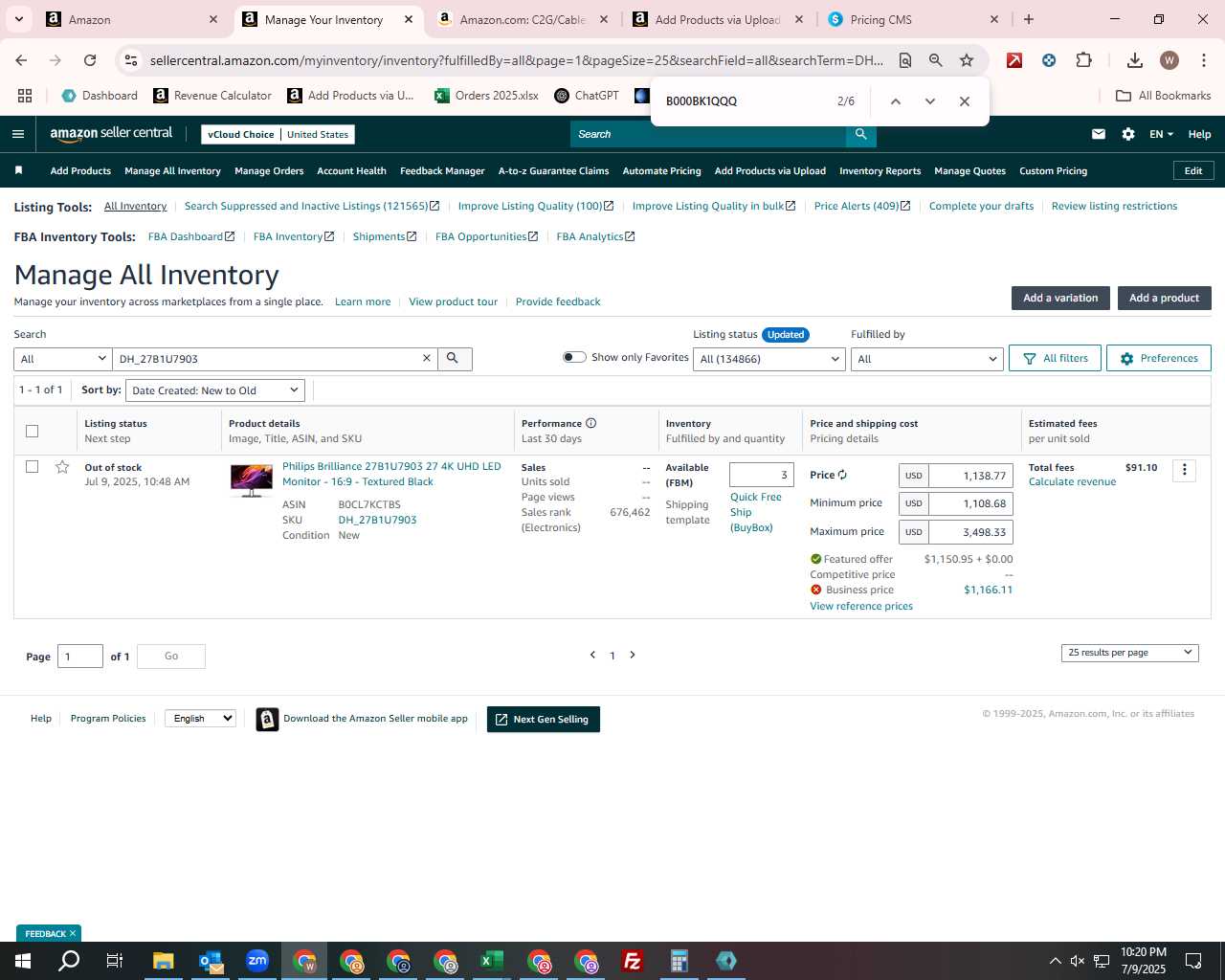Check the Philips Brilliance row checkbox

(x=32, y=467)
